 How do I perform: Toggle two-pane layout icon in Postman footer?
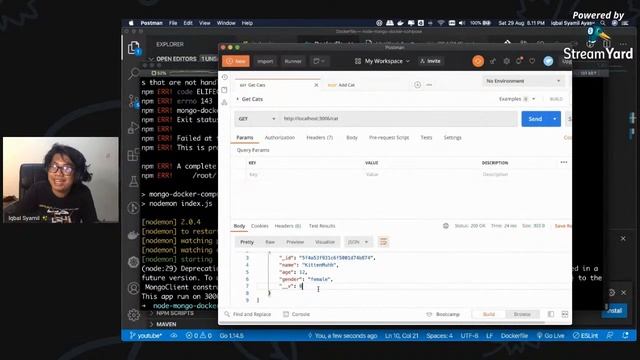(x=551, y=314)
